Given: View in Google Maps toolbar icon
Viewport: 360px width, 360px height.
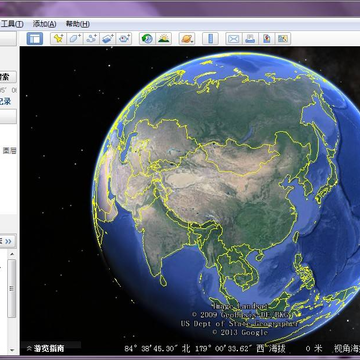Looking at the screenshot, I should coord(283,39).
